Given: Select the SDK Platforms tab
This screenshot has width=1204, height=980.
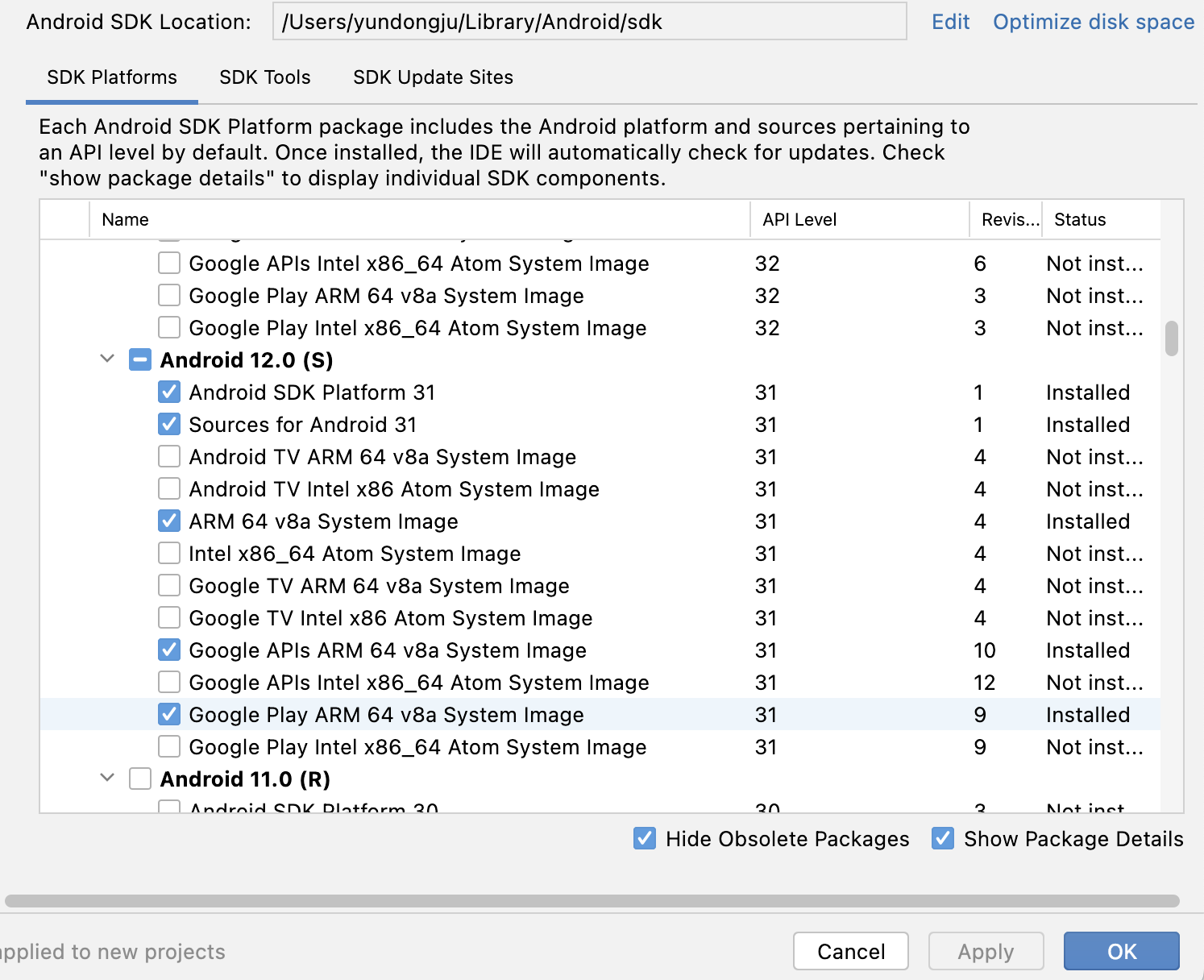Looking at the screenshot, I should point(112,77).
